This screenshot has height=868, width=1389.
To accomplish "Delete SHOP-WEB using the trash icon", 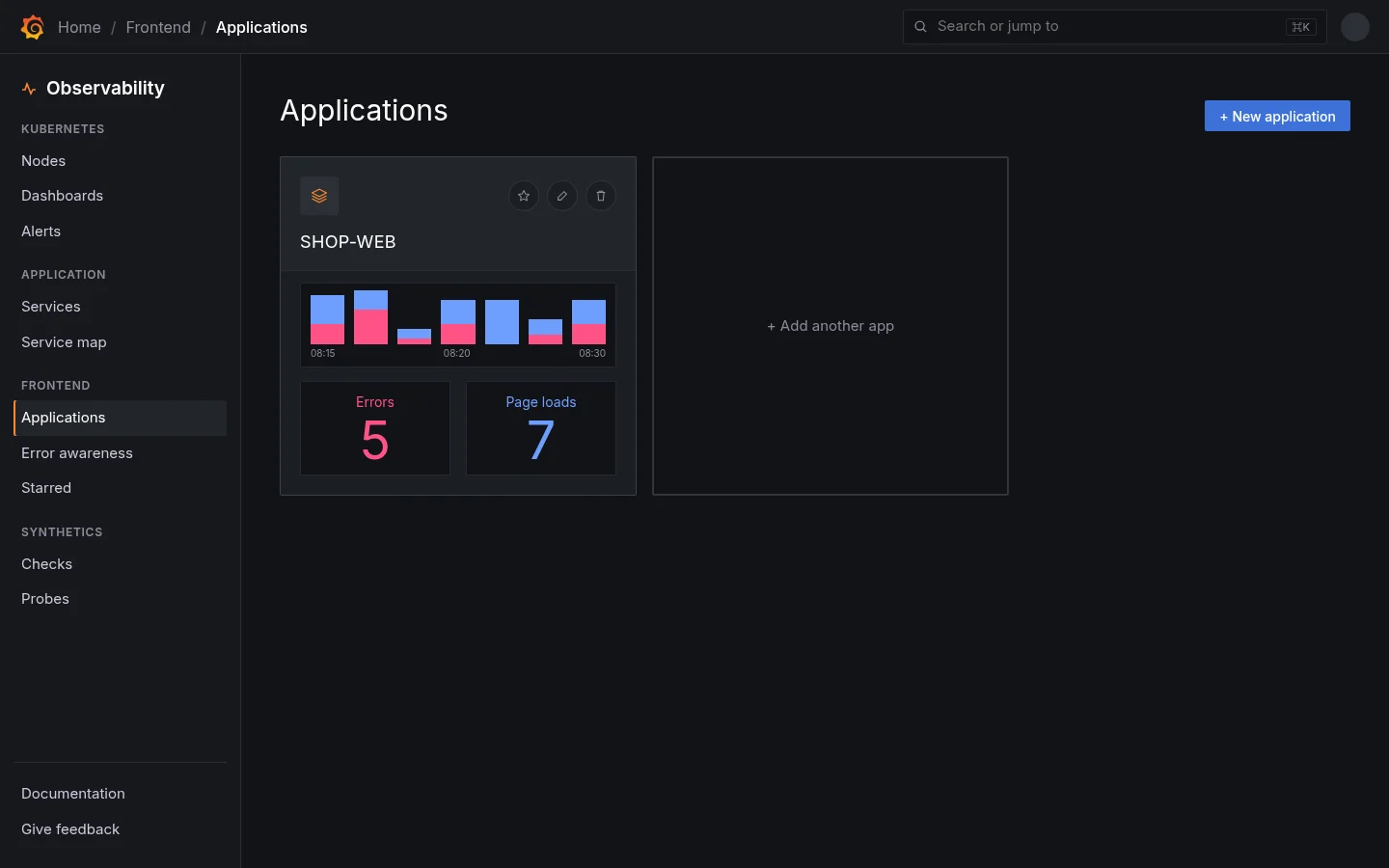I will 601,196.
